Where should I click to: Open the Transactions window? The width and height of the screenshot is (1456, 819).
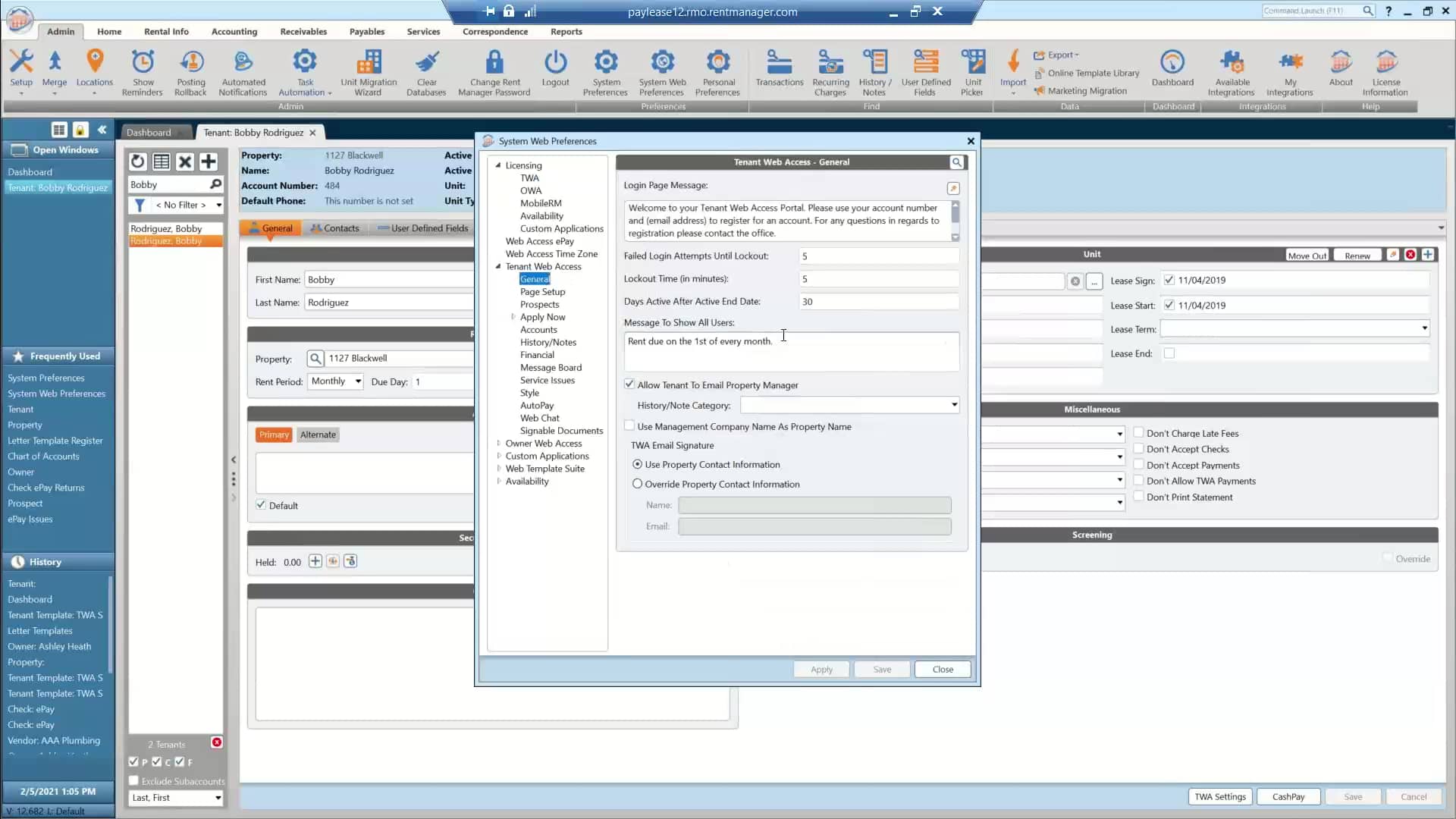tap(780, 71)
